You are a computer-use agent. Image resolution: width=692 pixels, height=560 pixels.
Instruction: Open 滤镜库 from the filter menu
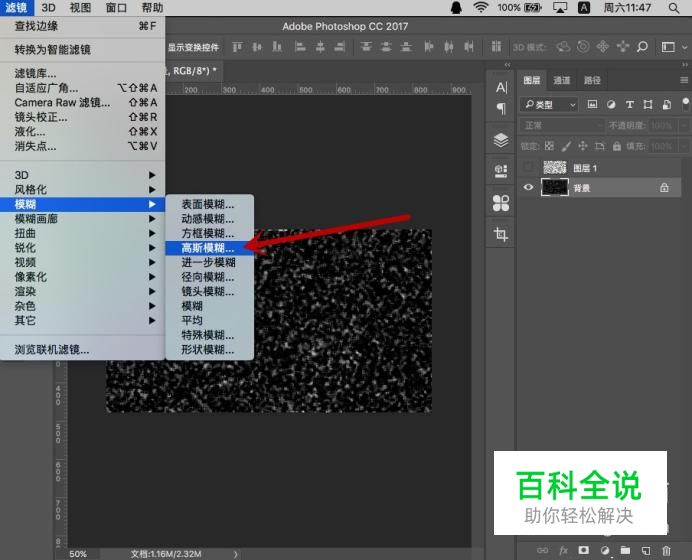tap(83, 73)
